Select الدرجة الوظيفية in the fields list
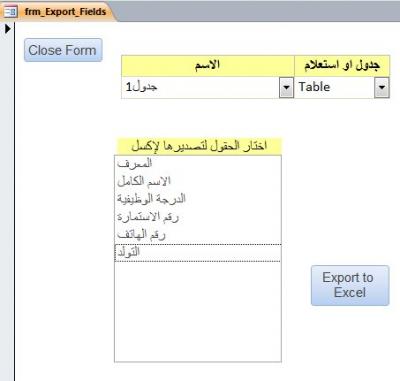Screen dimensions: 400x381 [198, 199]
